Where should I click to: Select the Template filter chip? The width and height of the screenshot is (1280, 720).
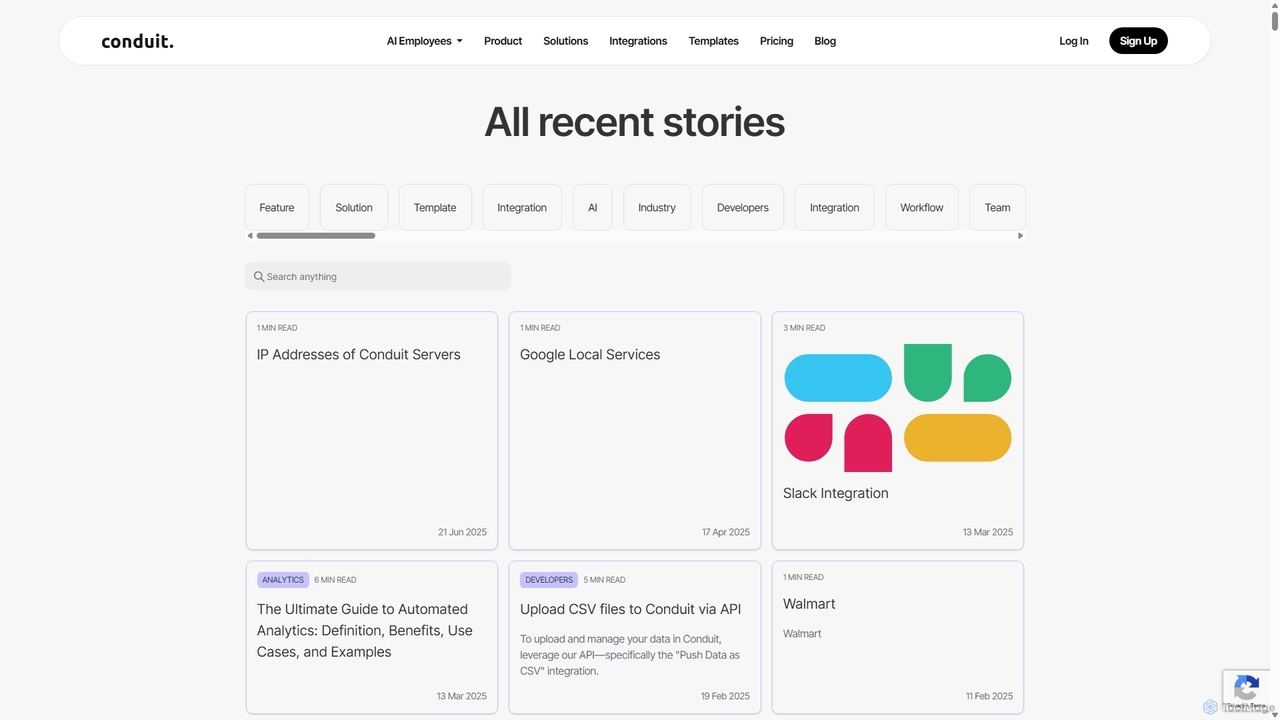[435, 208]
